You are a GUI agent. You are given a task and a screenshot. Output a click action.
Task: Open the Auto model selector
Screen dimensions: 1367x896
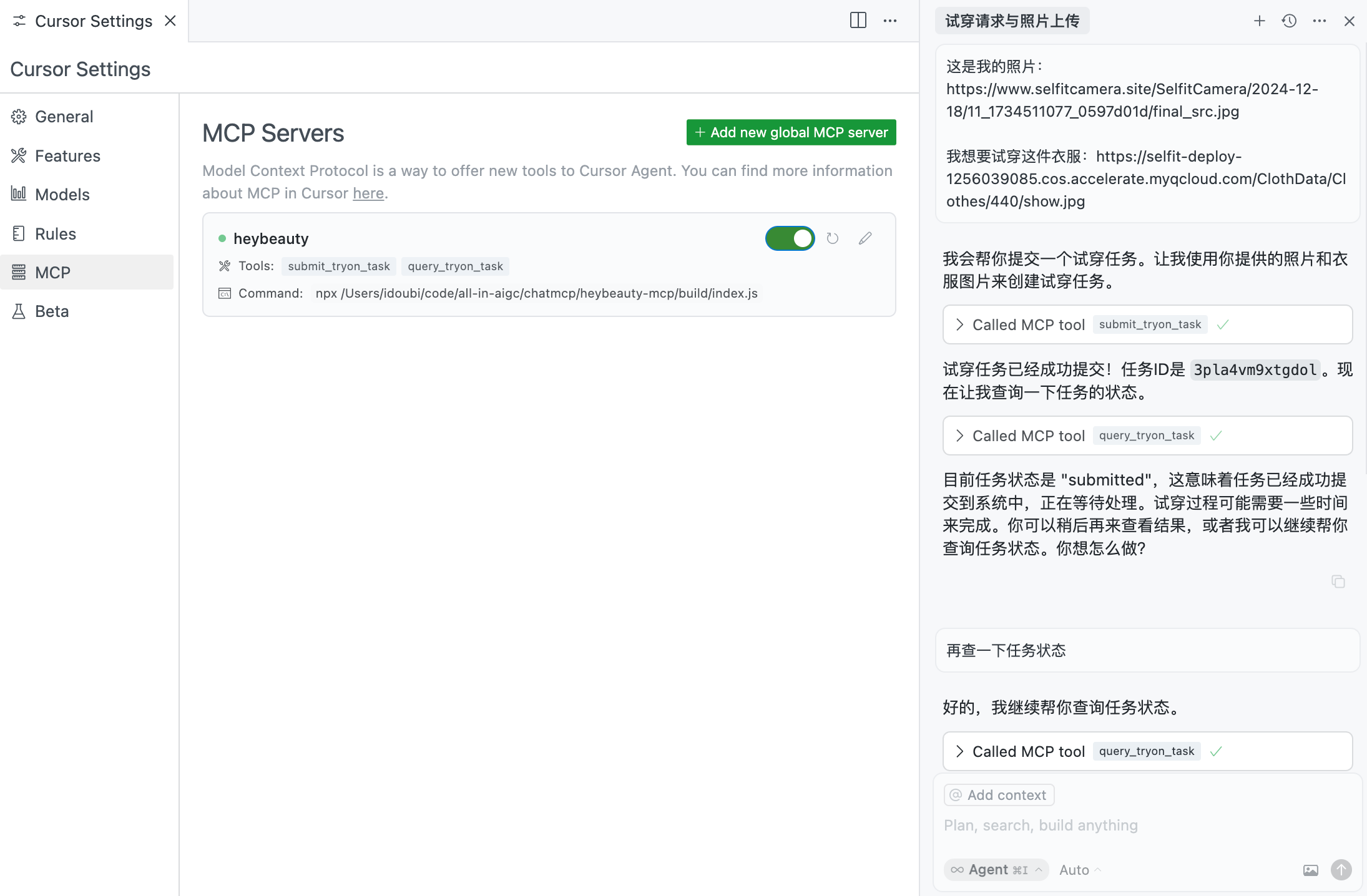(1079, 870)
